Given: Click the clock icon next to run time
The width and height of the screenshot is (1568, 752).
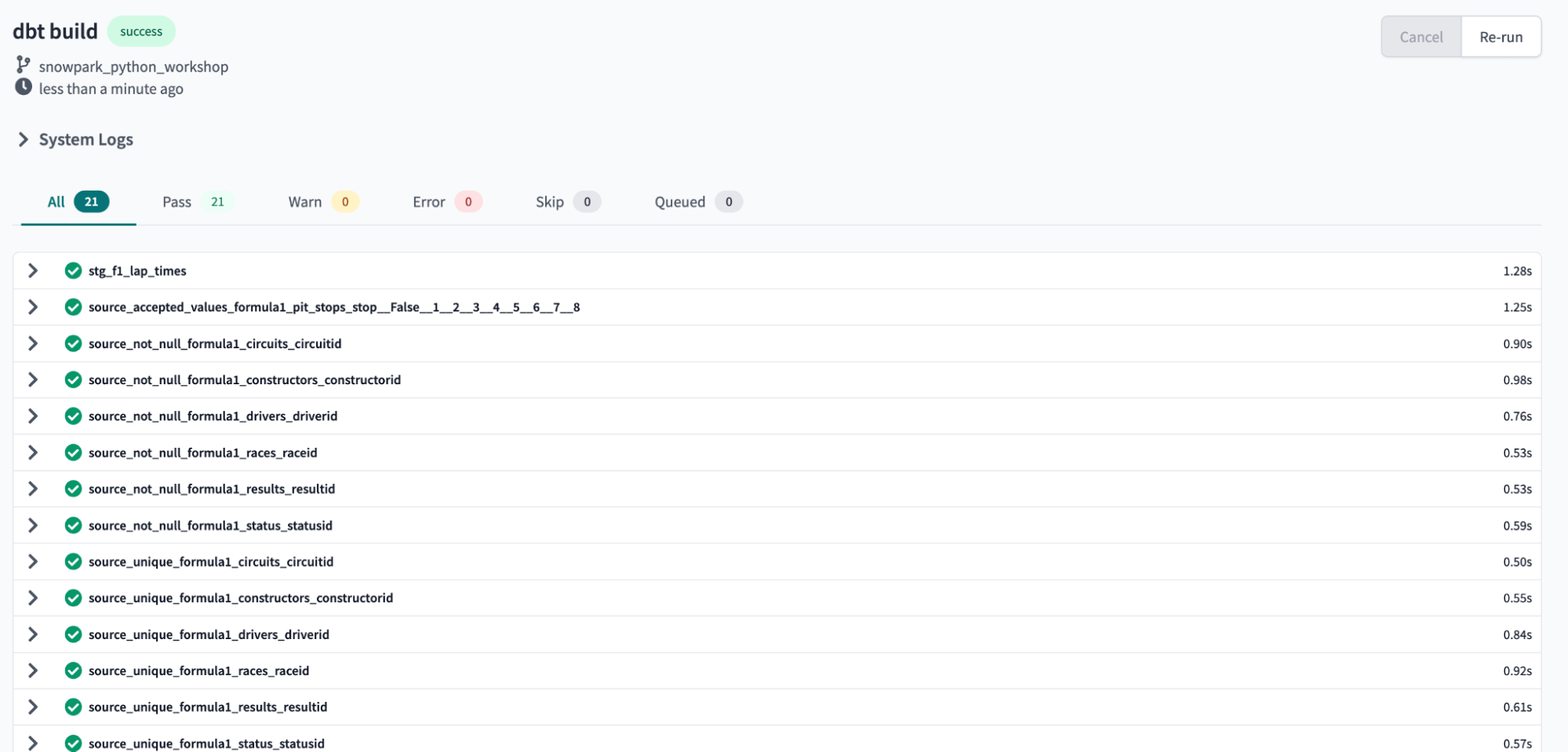Looking at the screenshot, I should click(x=24, y=87).
